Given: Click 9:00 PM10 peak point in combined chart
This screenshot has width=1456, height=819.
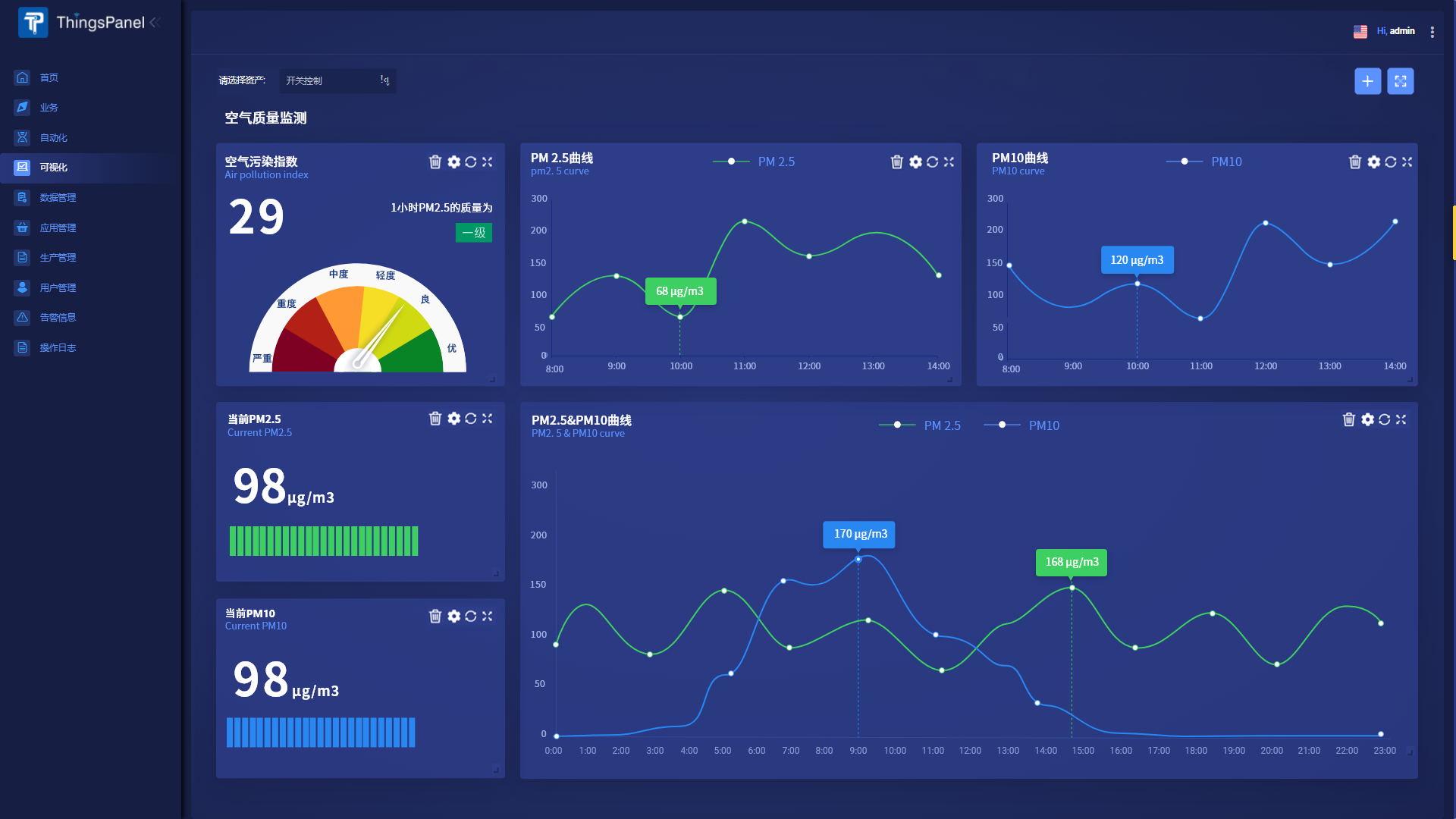Looking at the screenshot, I should [x=858, y=560].
